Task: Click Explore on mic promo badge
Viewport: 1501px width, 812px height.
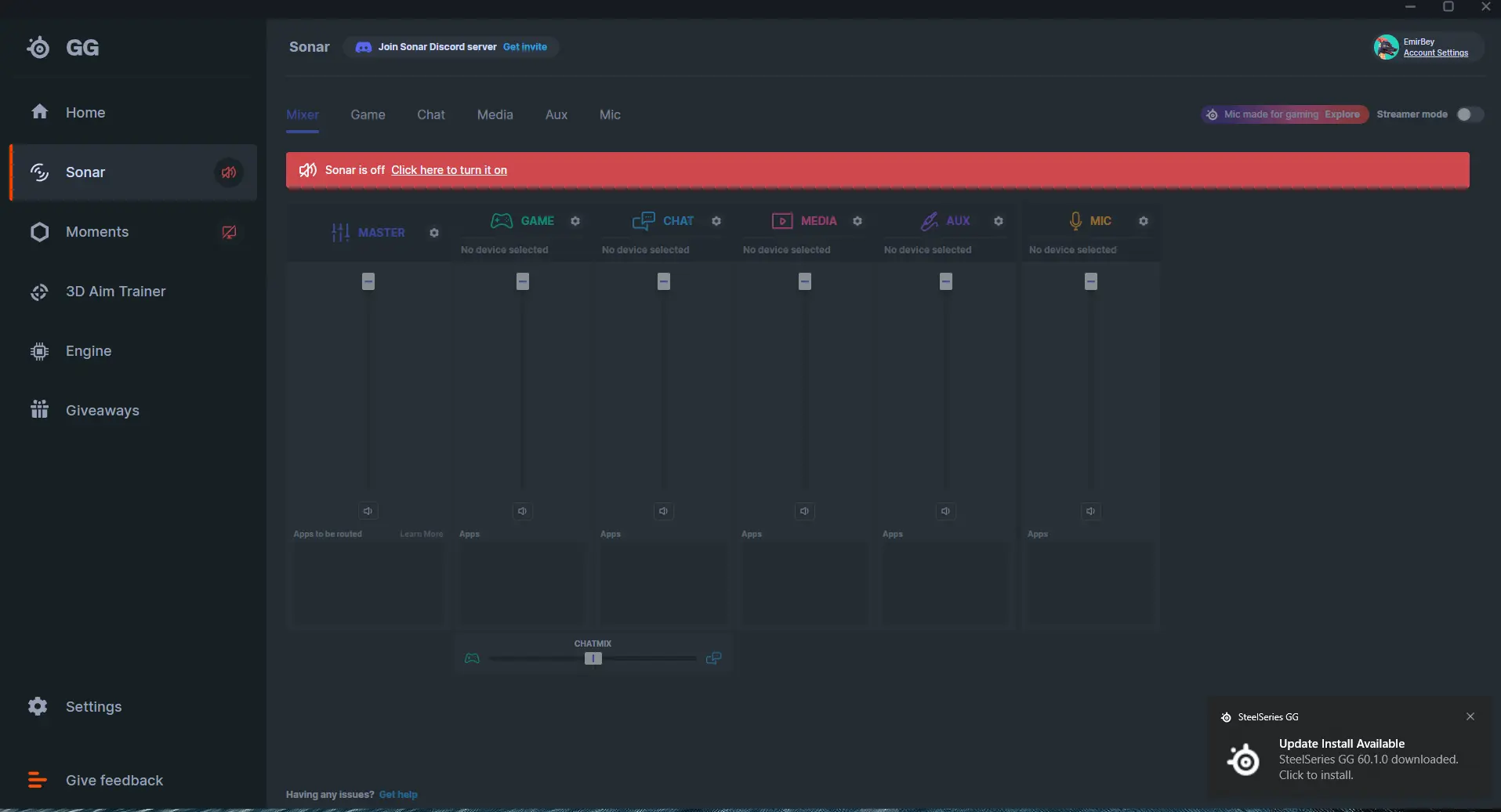Action: click(1342, 114)
